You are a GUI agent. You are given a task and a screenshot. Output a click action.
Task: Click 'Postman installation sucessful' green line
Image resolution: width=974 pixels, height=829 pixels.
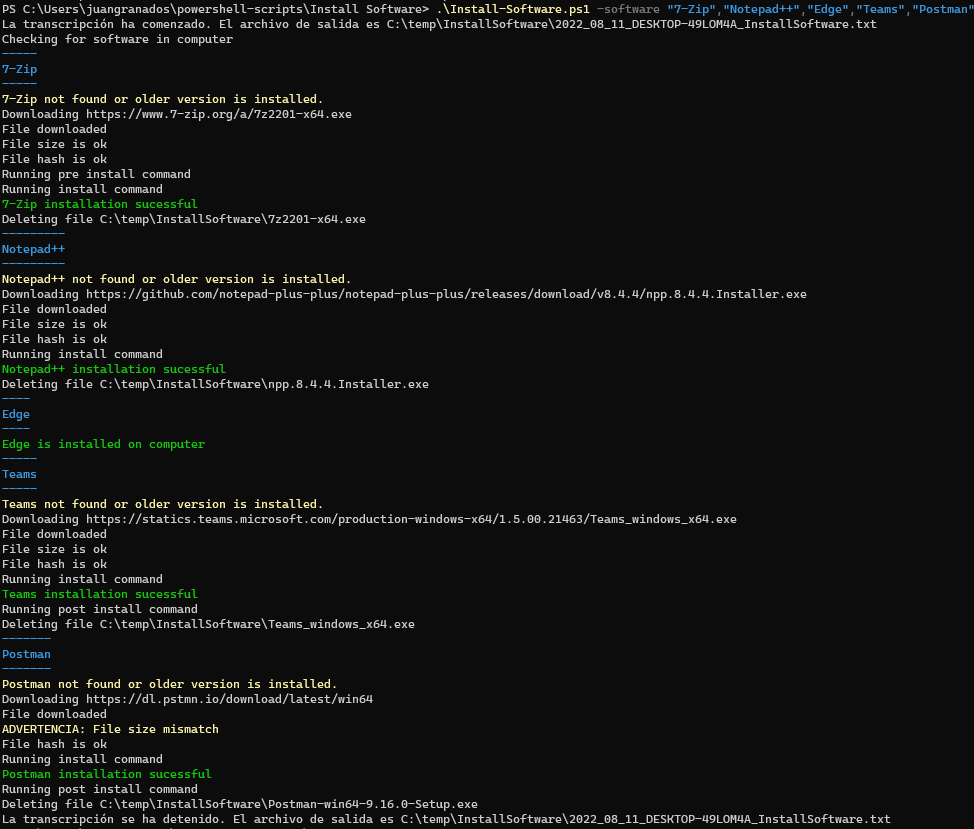point(107,774)
